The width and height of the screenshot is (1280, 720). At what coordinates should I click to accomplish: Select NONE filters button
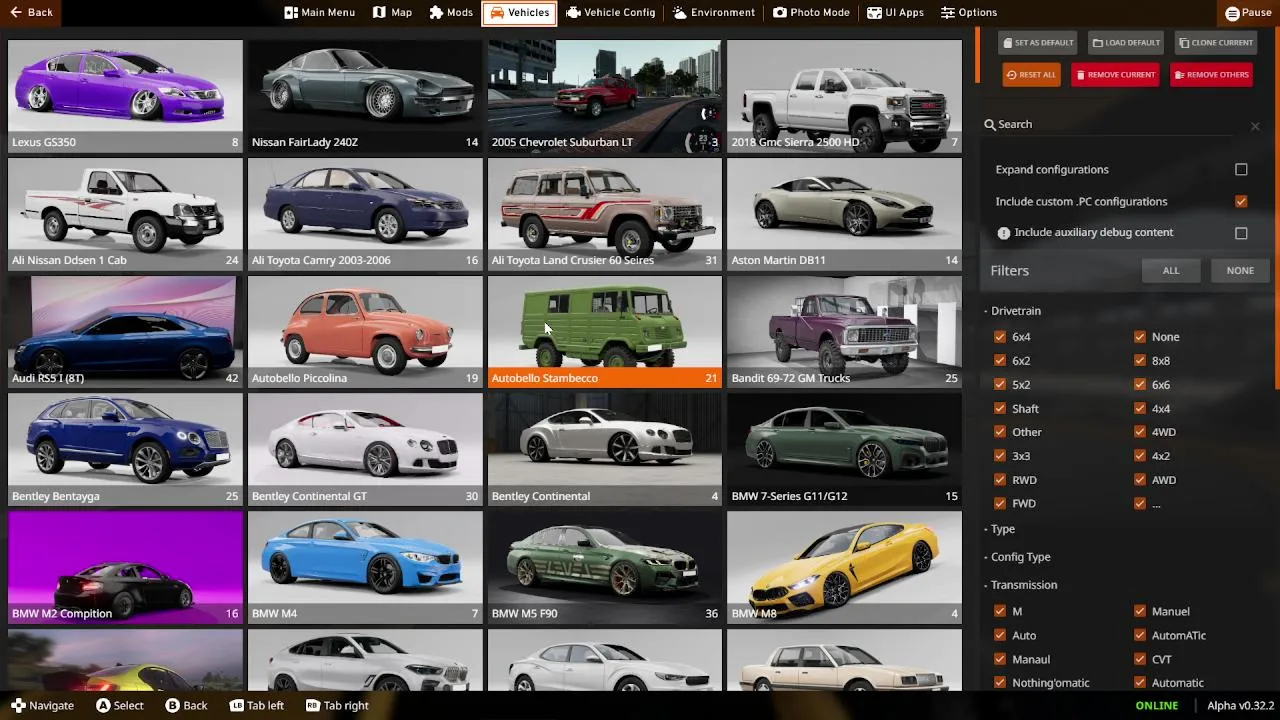tap(1240, 271)
